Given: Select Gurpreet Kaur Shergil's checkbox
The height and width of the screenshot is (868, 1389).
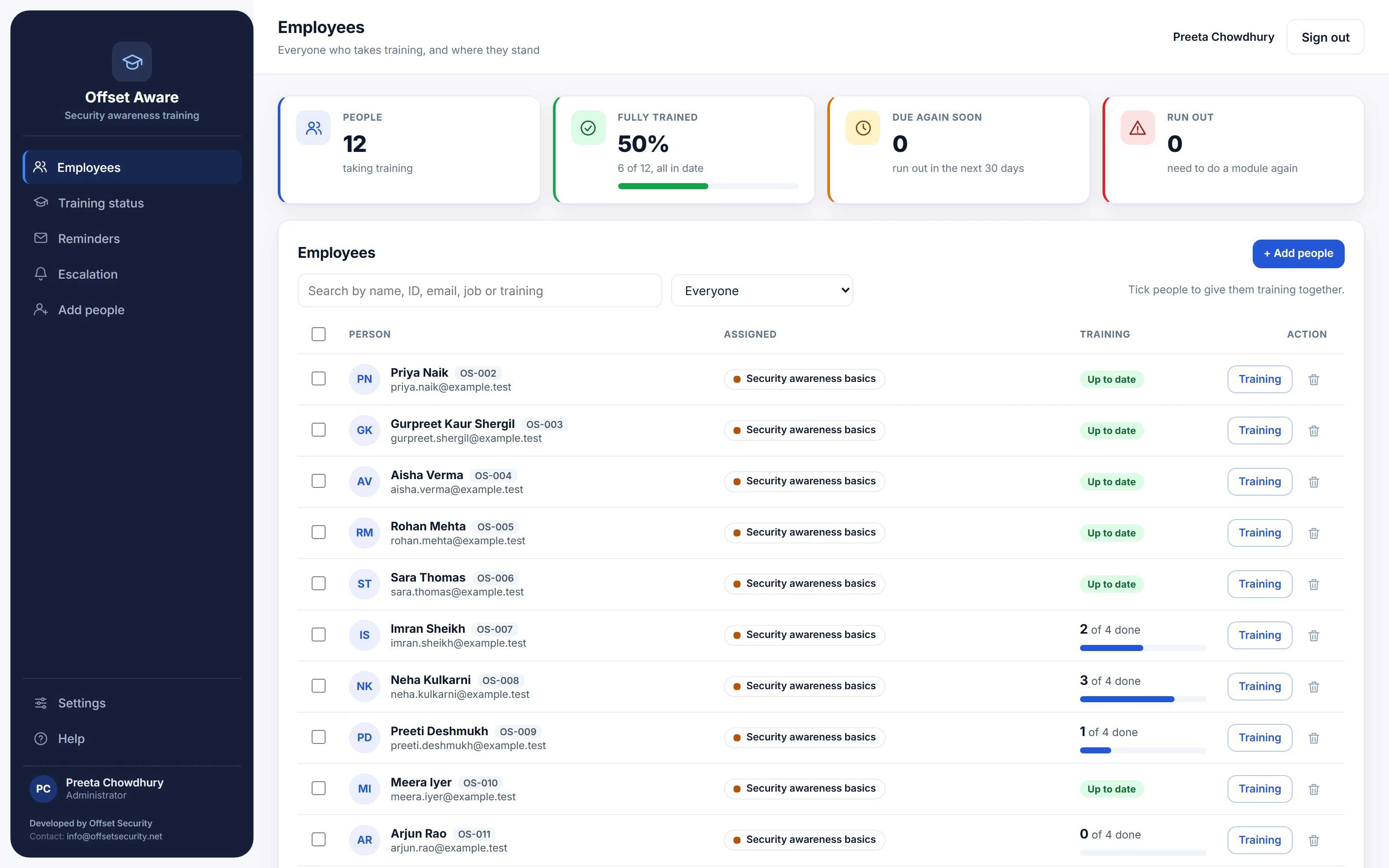Looking at the screenshot, I should pyautogui.click(x=319, y=429).
